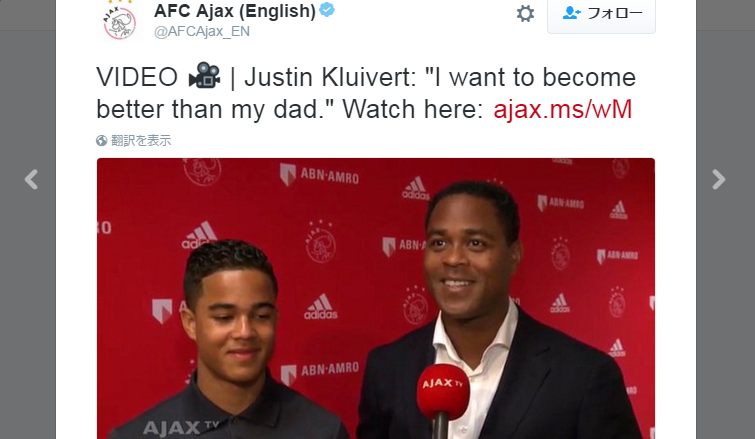Click the top-center ABN·AMRO logo in photo
755x439 pixels.
click(319, 175)
